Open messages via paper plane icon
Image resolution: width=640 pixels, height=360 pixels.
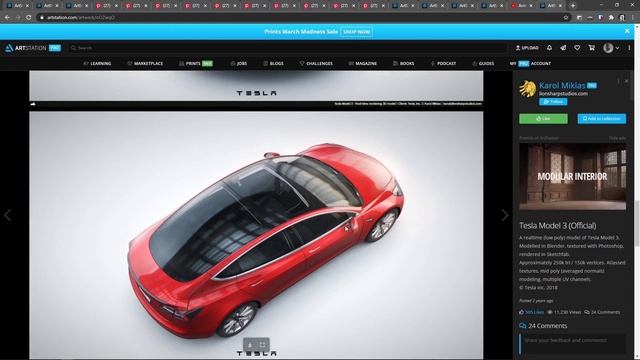(x=563, y=48)
